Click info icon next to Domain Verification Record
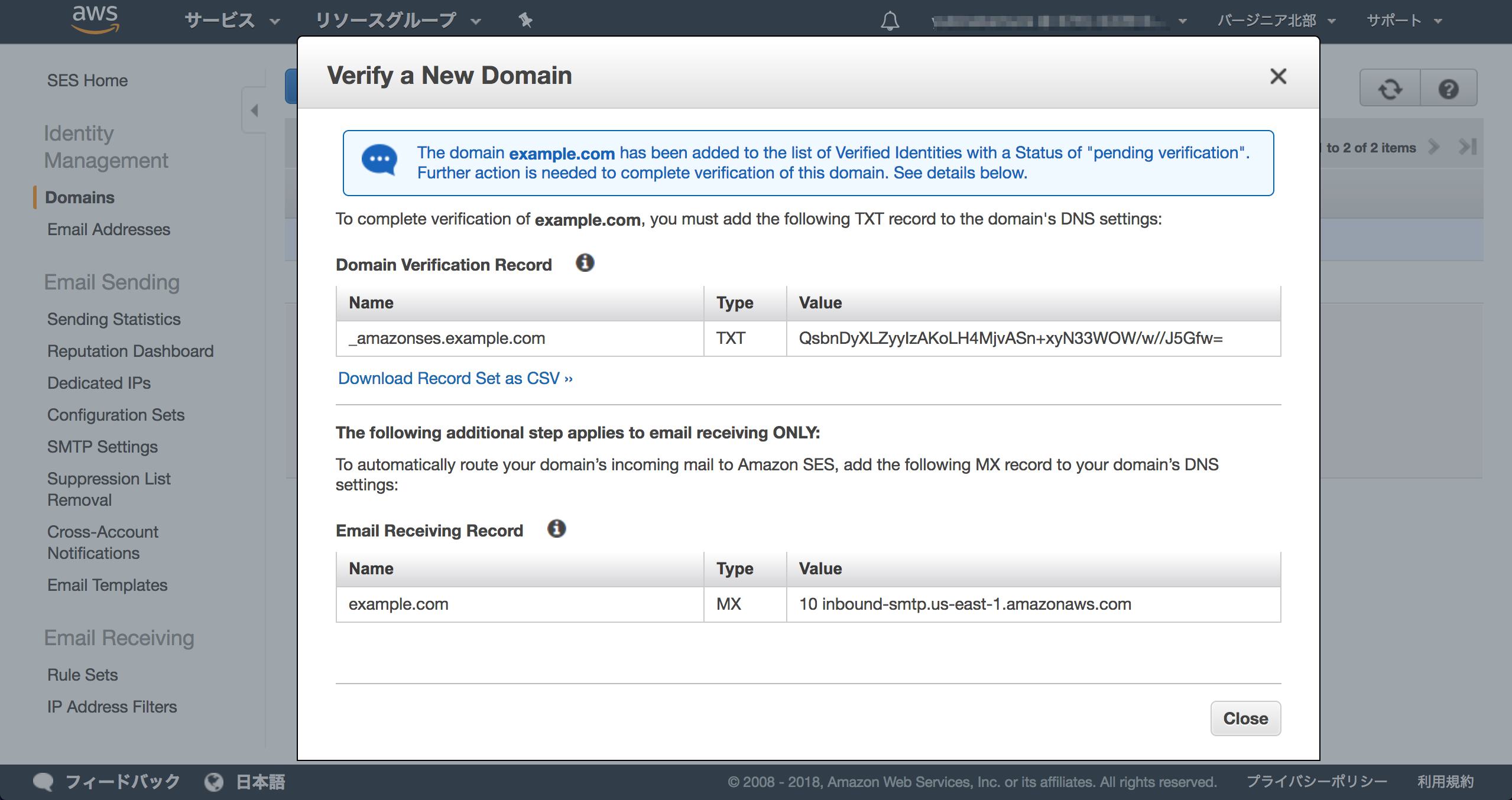The image size is (1512, 800). tap(585, 263)
